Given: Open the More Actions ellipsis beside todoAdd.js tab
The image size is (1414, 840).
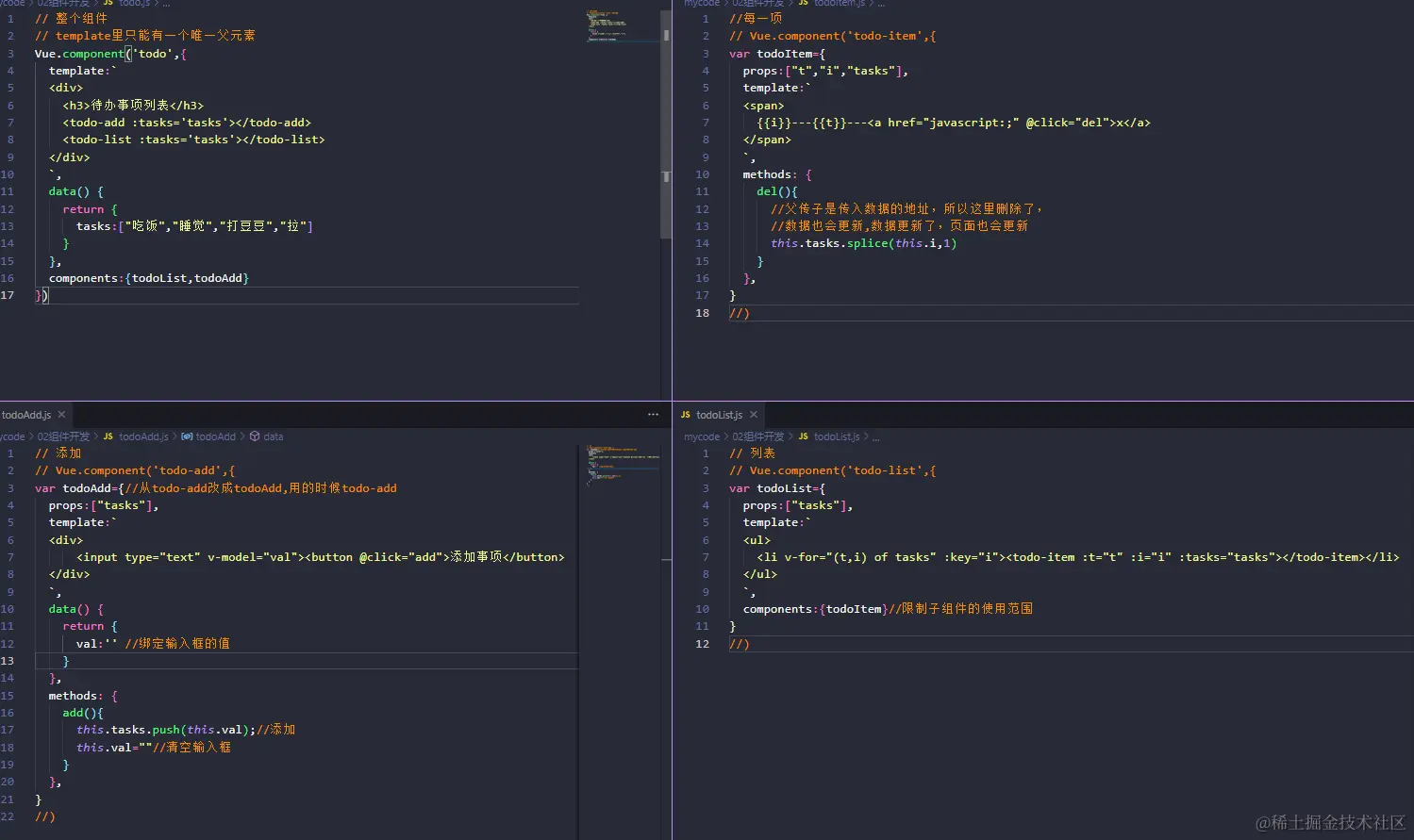Looking at the screenshot, I should 653,415.
